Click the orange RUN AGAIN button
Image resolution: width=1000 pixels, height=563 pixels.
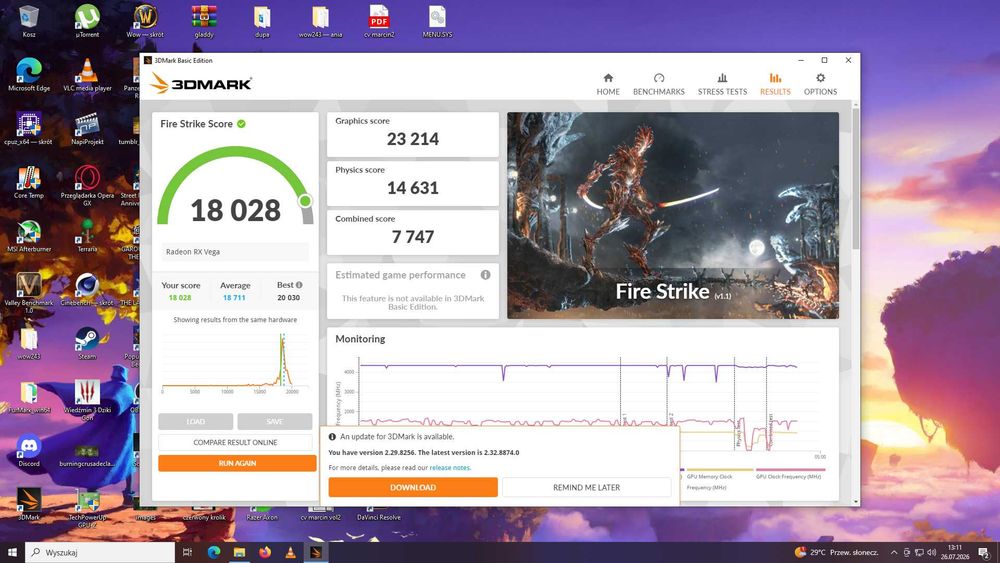(237, 463)
